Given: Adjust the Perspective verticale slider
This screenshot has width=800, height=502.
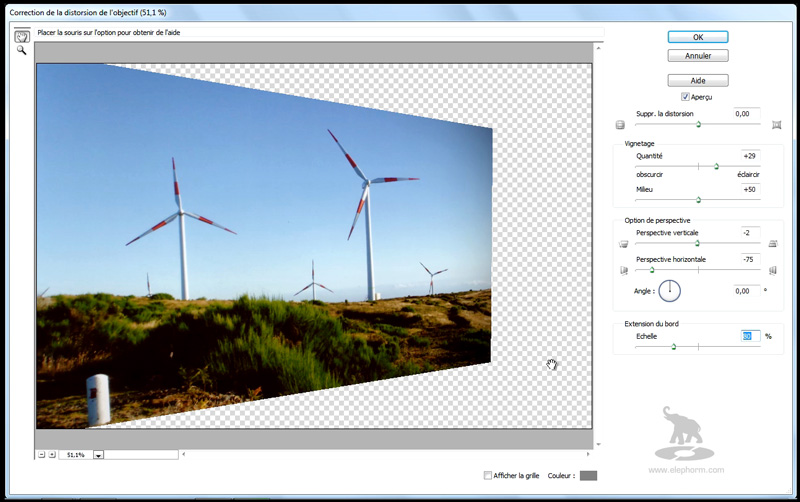Looking at the screenshot, I should pyautogui.click(x=698, y=243).
